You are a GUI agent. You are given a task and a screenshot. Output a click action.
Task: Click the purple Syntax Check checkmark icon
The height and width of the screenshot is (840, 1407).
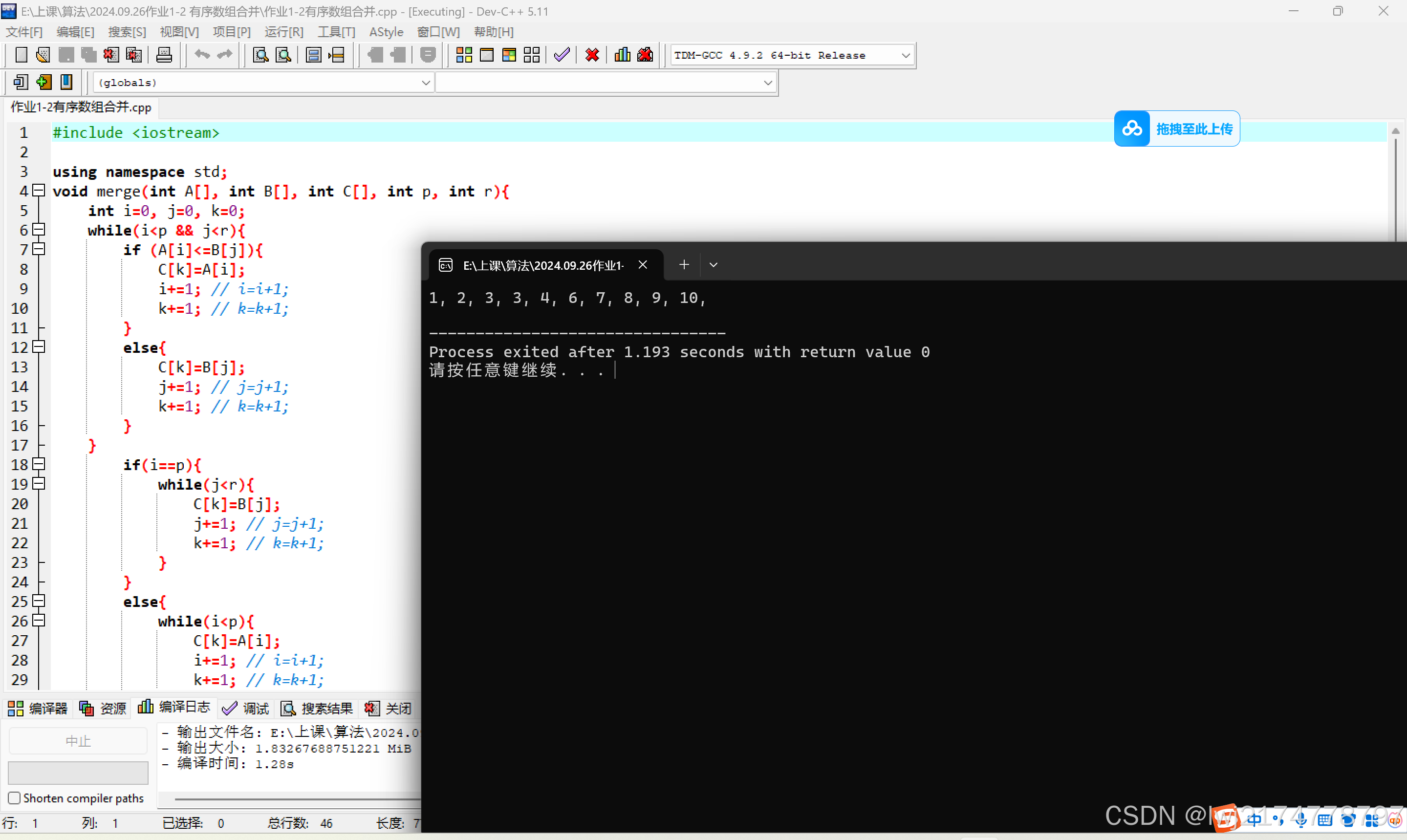(562, 55)
